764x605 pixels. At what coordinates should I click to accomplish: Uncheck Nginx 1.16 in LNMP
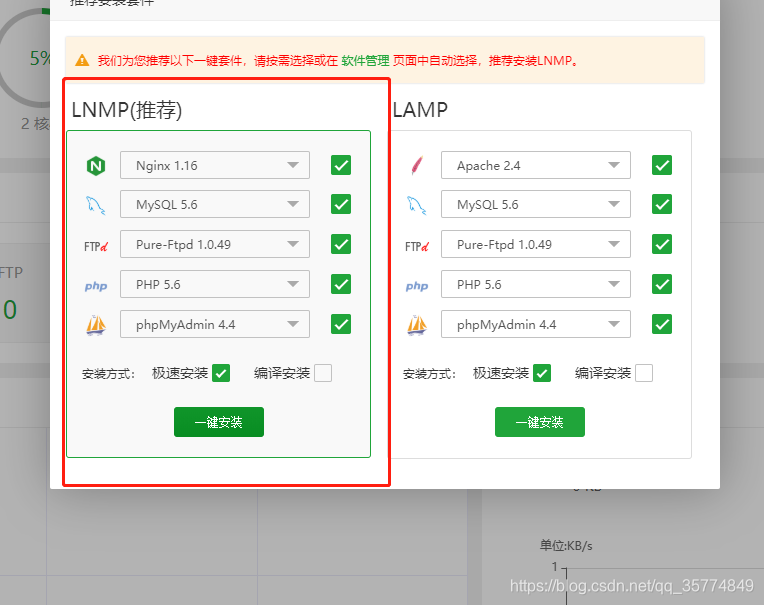click(x=341, y=165)
